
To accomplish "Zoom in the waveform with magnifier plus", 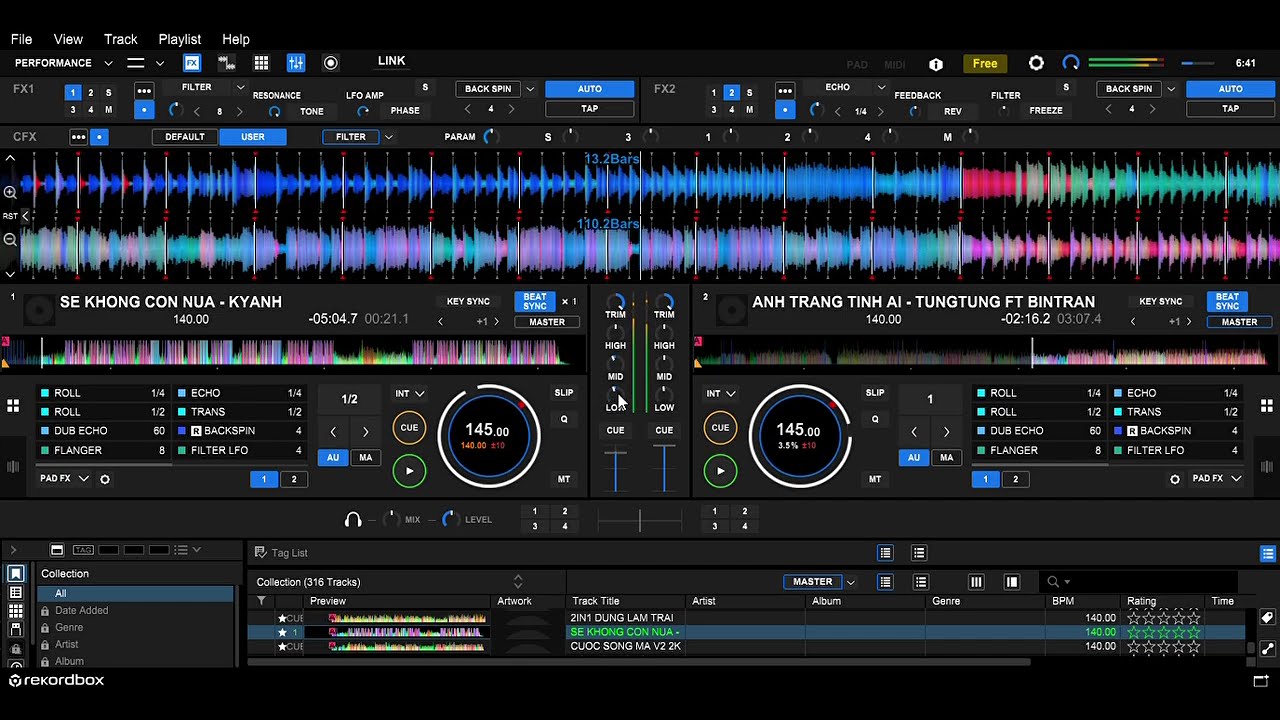I will (10, 191).
